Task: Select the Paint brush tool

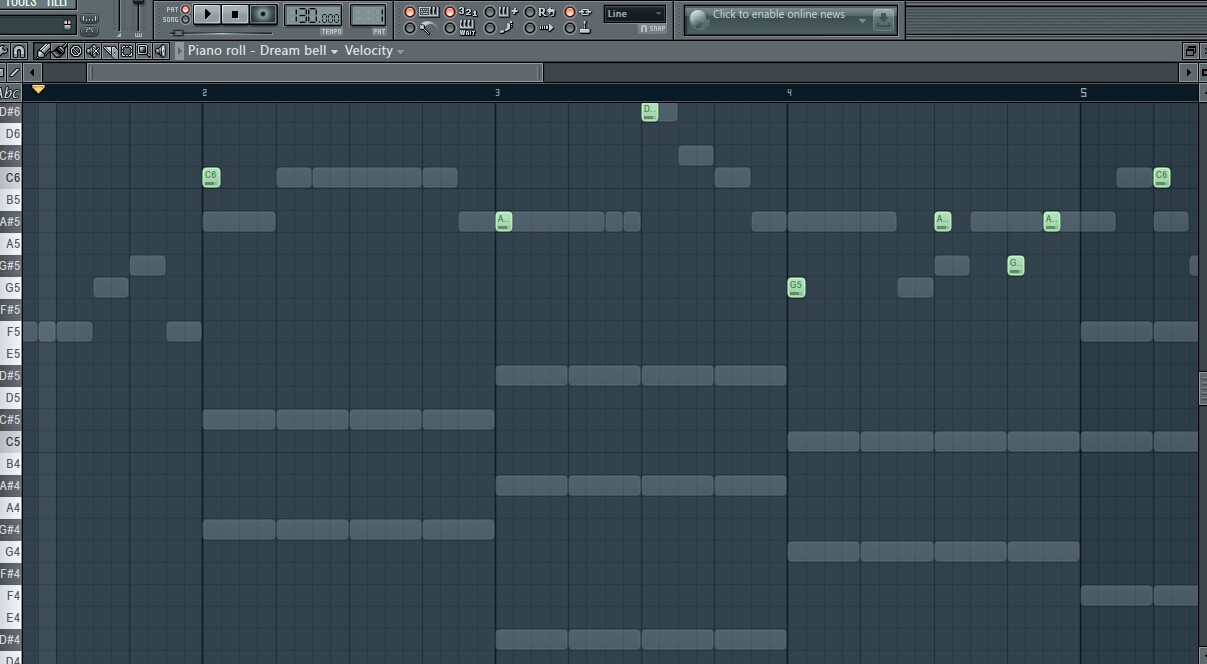Action: 59,51
